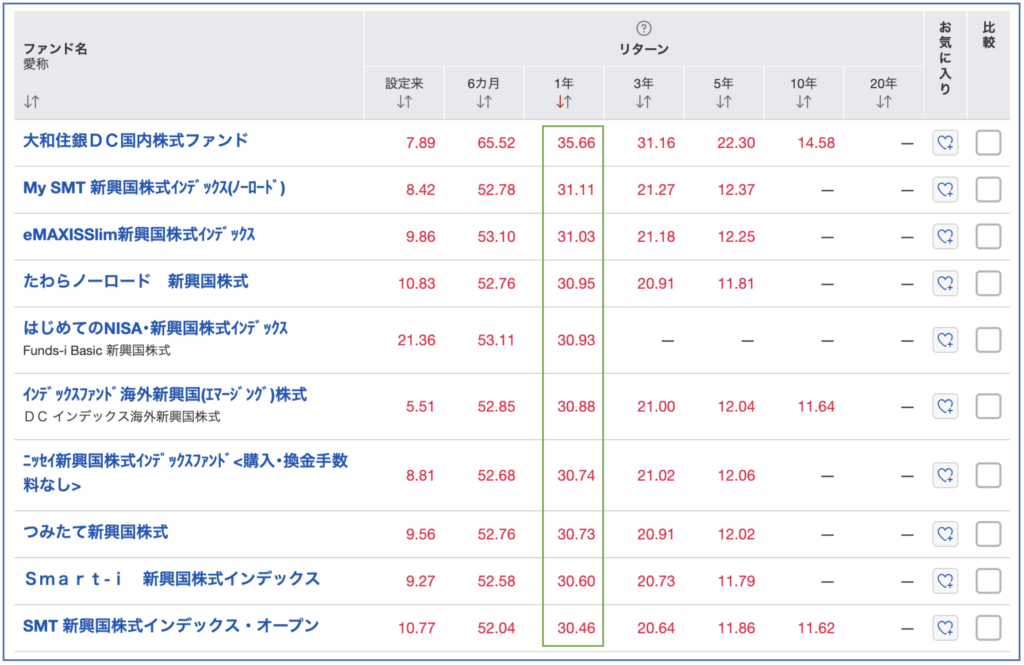Image resolution: width=1024 pixels, height=665 pixels.
Task: Open インデックスファンド海外新興国(エマージング)株式 link
Action: [x=164, y=395]
